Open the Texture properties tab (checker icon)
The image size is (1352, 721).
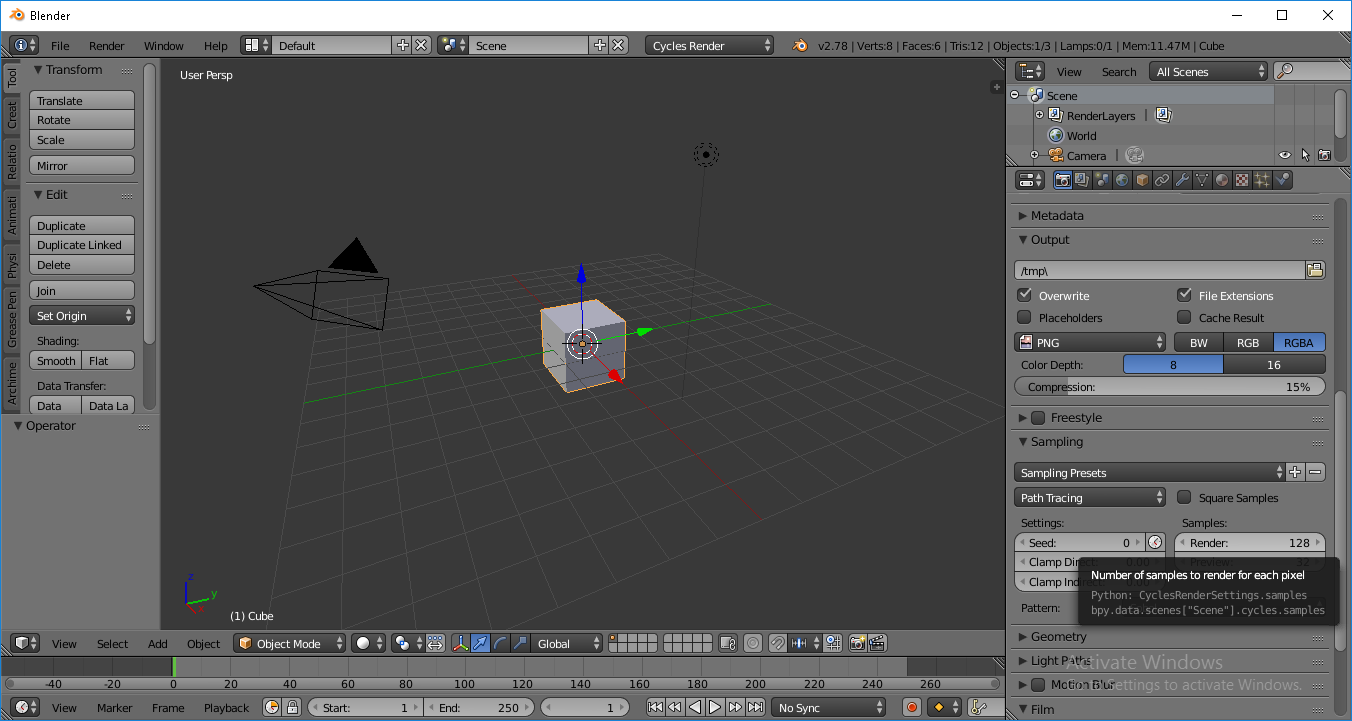1242,180
